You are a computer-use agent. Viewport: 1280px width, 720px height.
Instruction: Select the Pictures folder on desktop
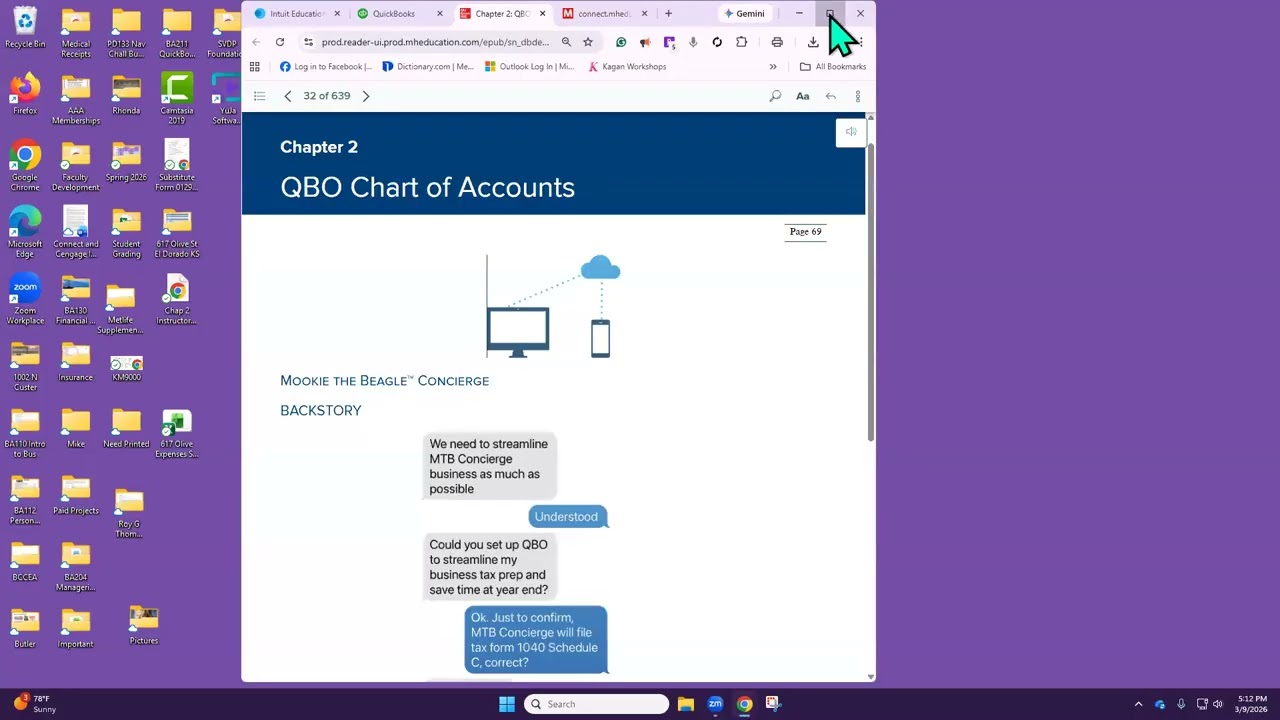(x=144, y=626)
